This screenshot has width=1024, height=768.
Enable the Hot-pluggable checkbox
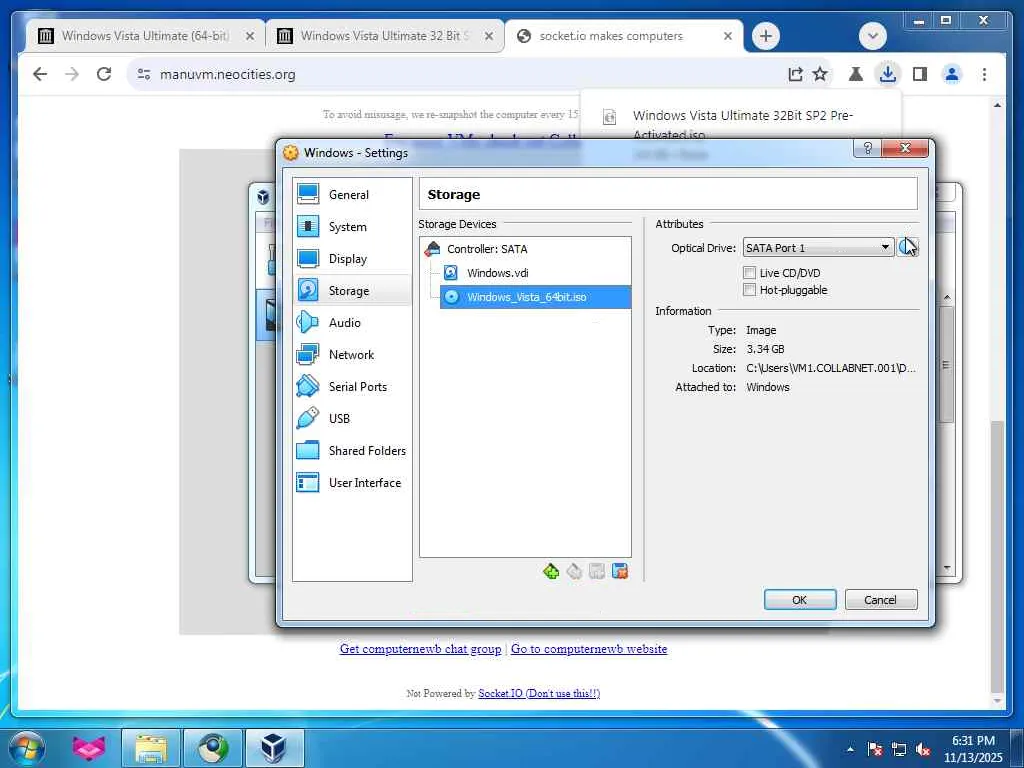tap(749, 290)
